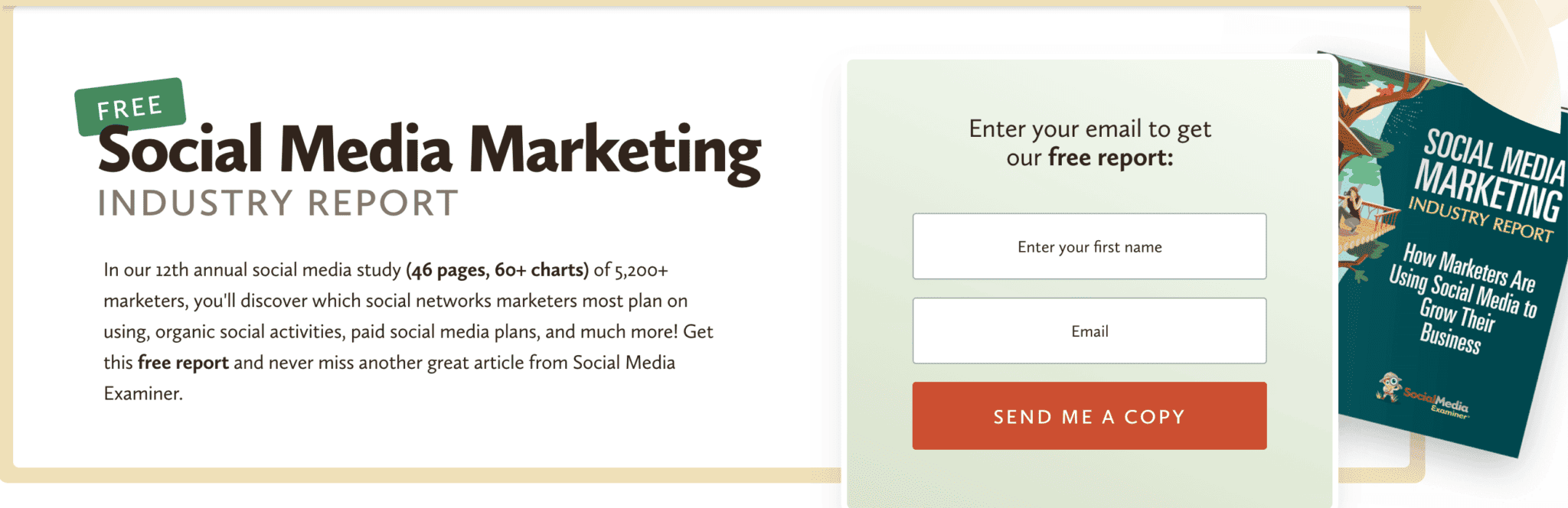Click the bold 46 pages, 60+ charts text

tap(498, 270)
